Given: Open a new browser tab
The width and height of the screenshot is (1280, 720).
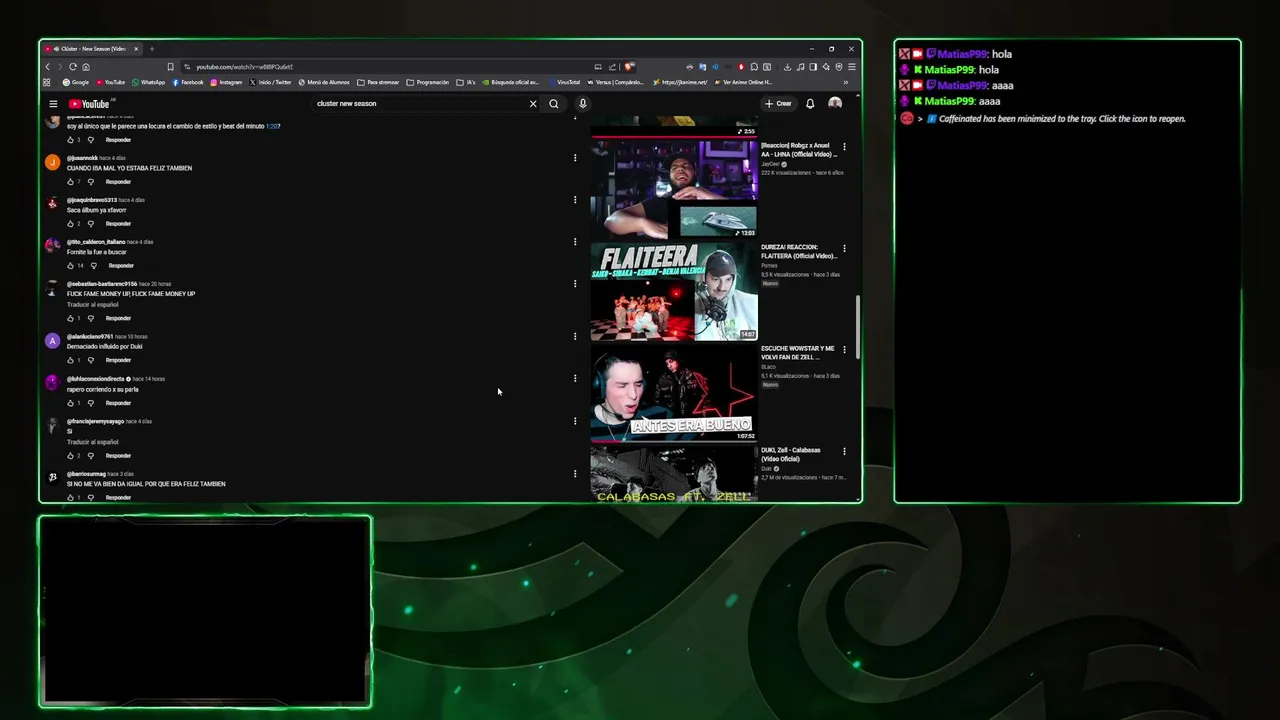Looking at the screenshot, I should 152,49.
